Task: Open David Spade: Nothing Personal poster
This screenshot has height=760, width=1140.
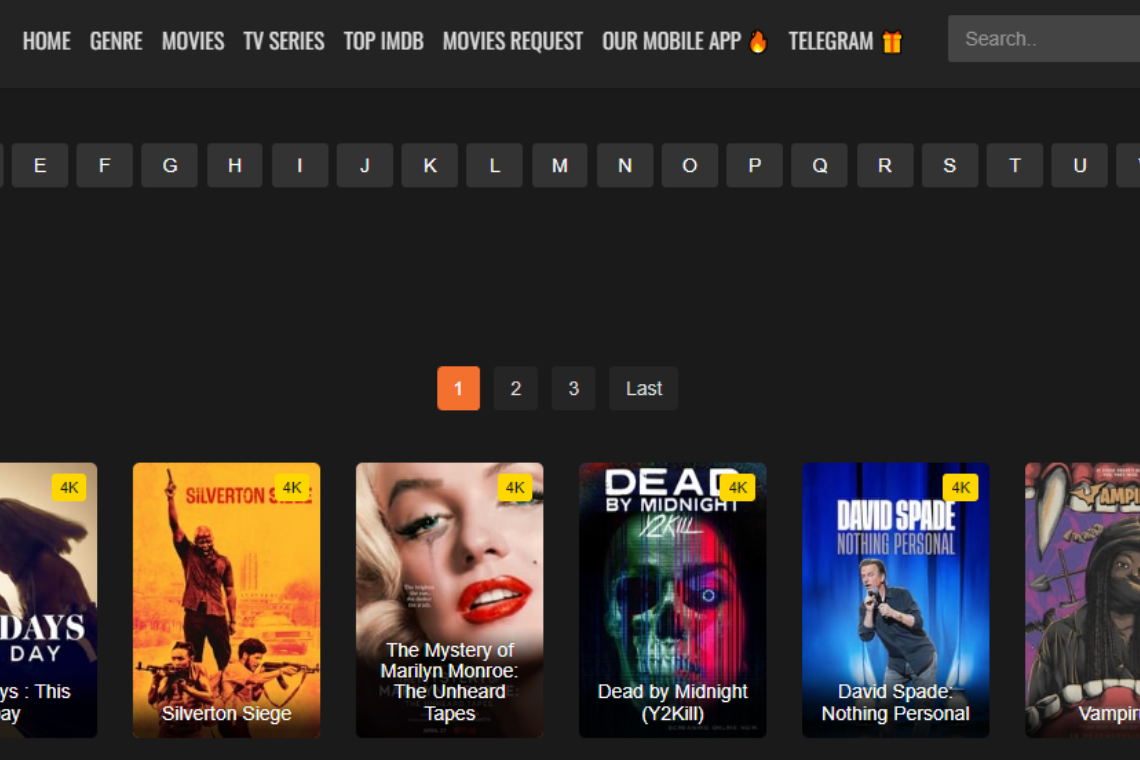Action: tap(896, 600)
